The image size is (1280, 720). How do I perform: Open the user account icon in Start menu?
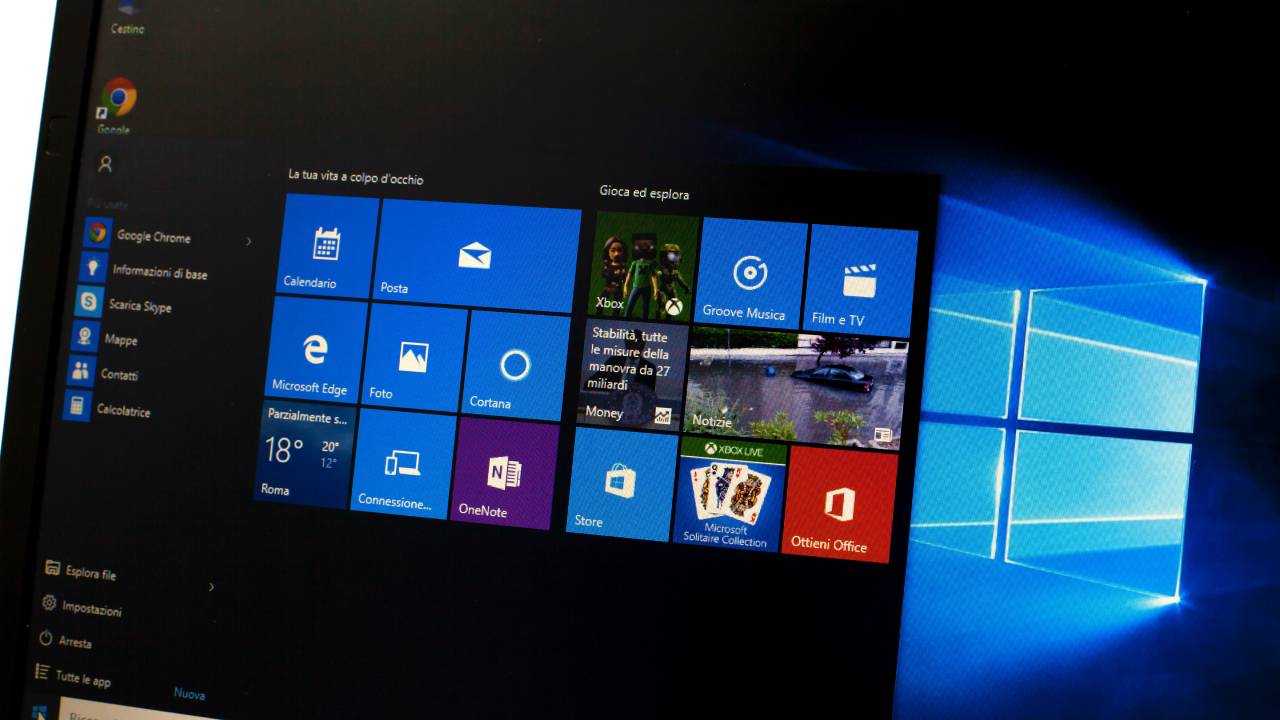pyautogui.click(x=105, y=163)
